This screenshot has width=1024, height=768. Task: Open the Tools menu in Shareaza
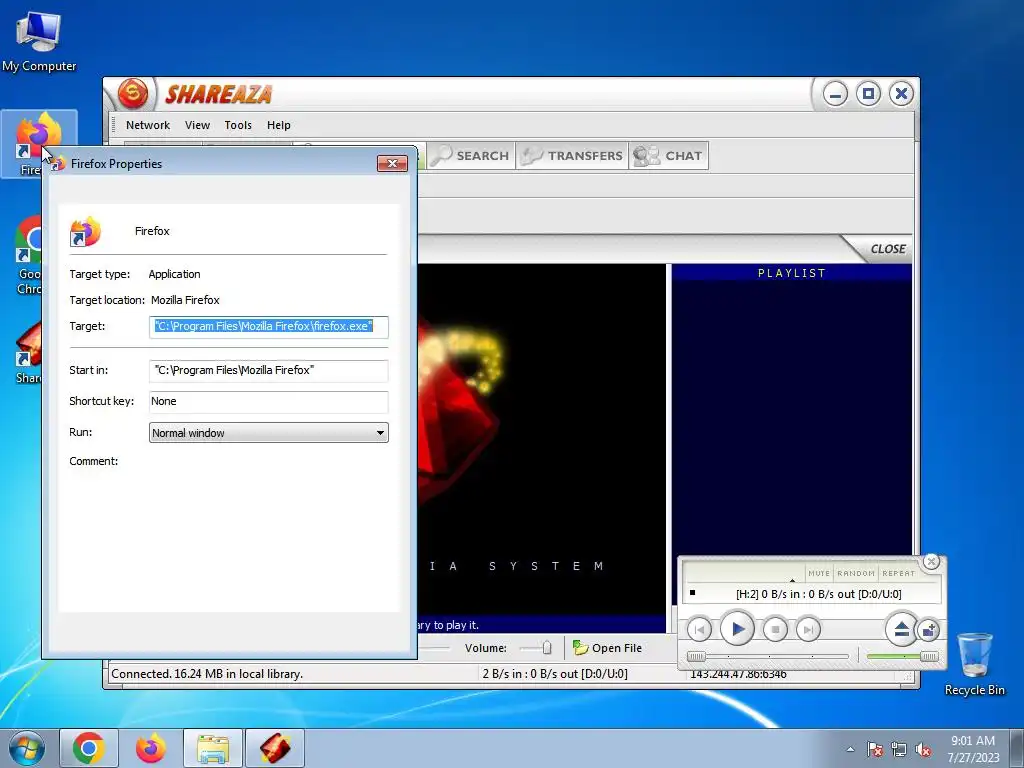click(238, 125)
